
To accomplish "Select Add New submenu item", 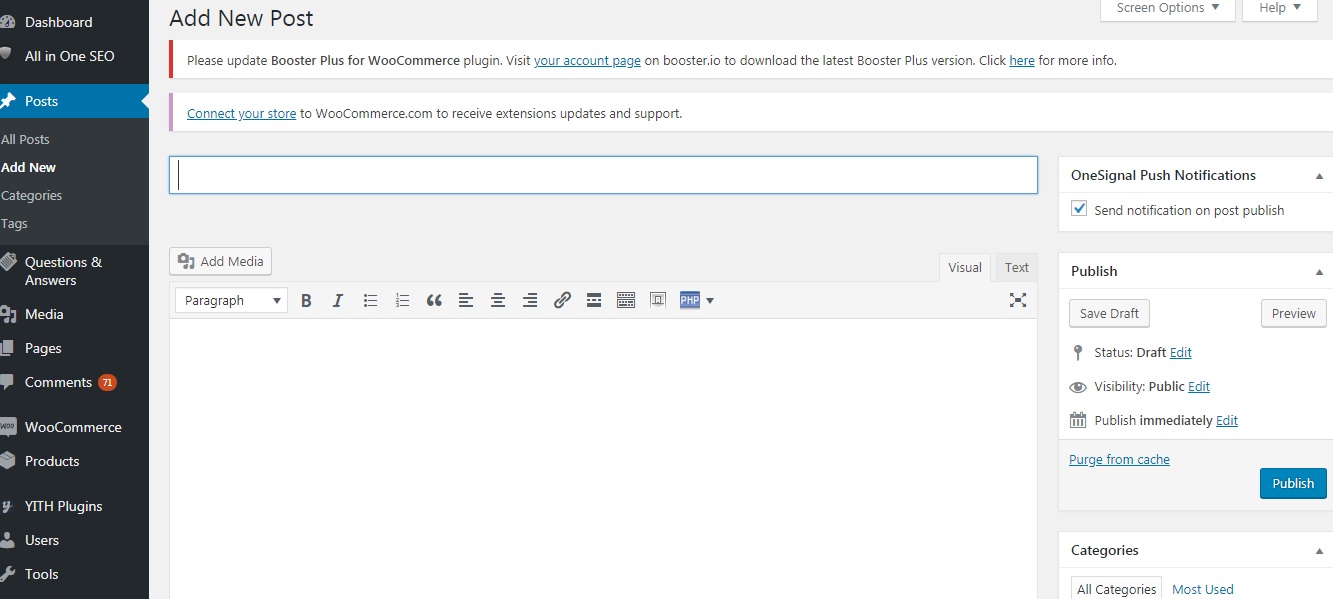I will 28,167.
